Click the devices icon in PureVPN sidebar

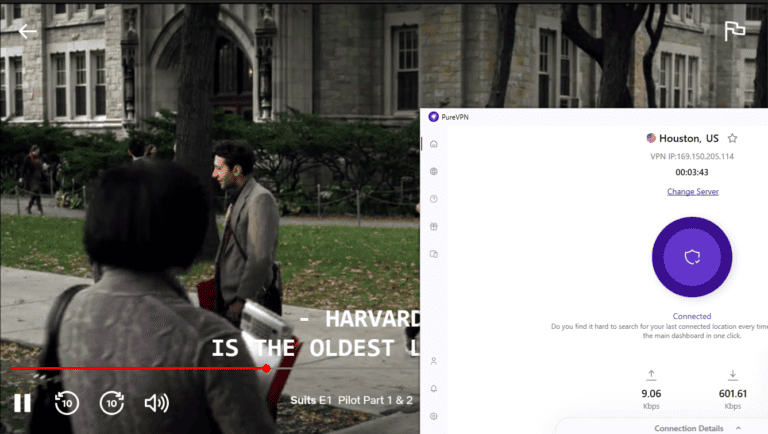[433, 254]
